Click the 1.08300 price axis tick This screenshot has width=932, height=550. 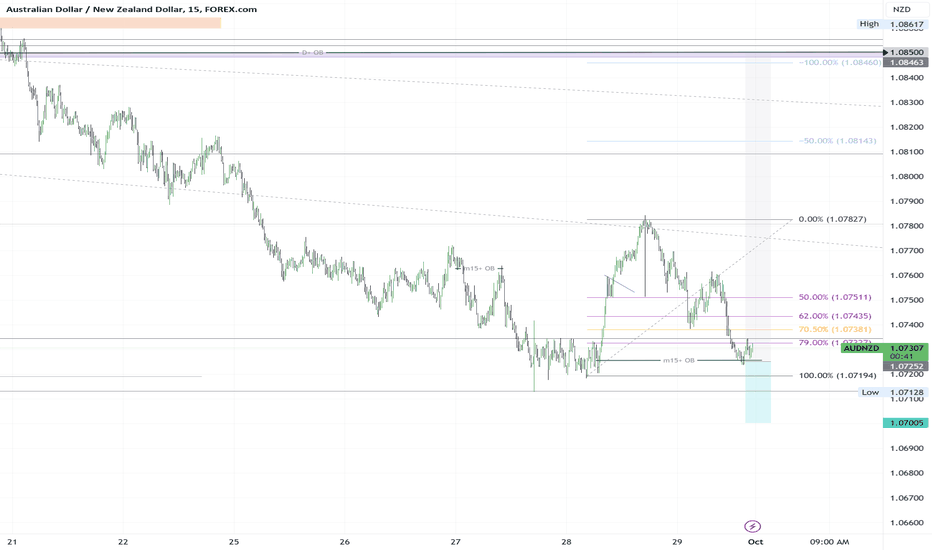point(907,102)
